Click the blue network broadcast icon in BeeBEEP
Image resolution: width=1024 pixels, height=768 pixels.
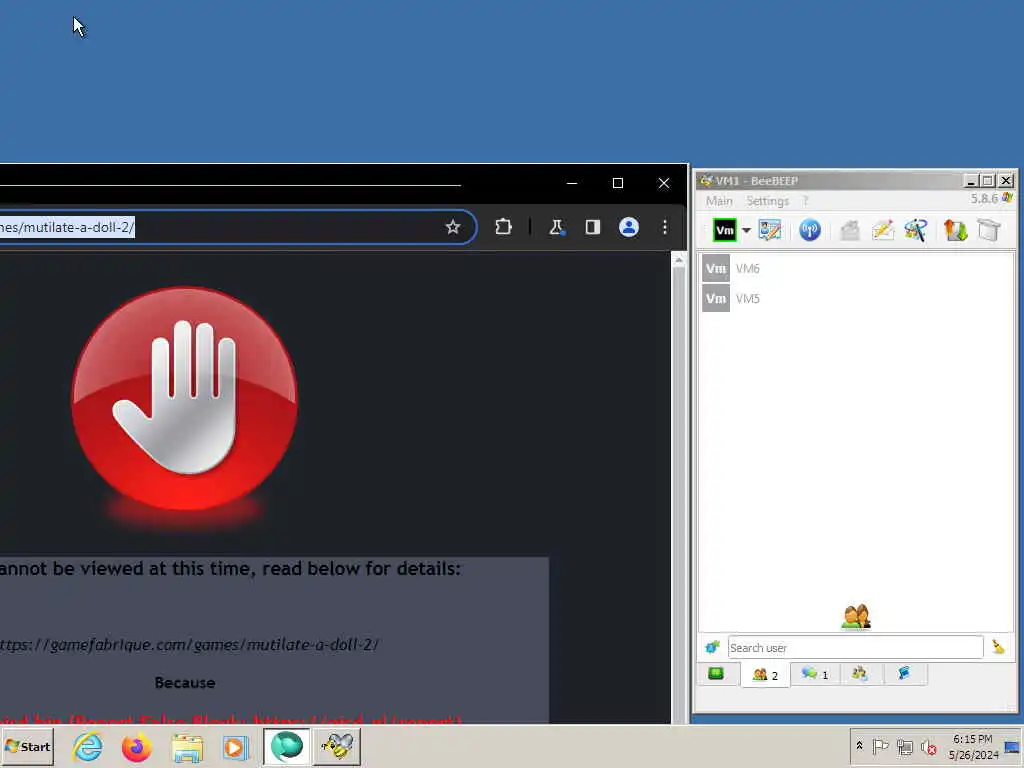[810, 230]
